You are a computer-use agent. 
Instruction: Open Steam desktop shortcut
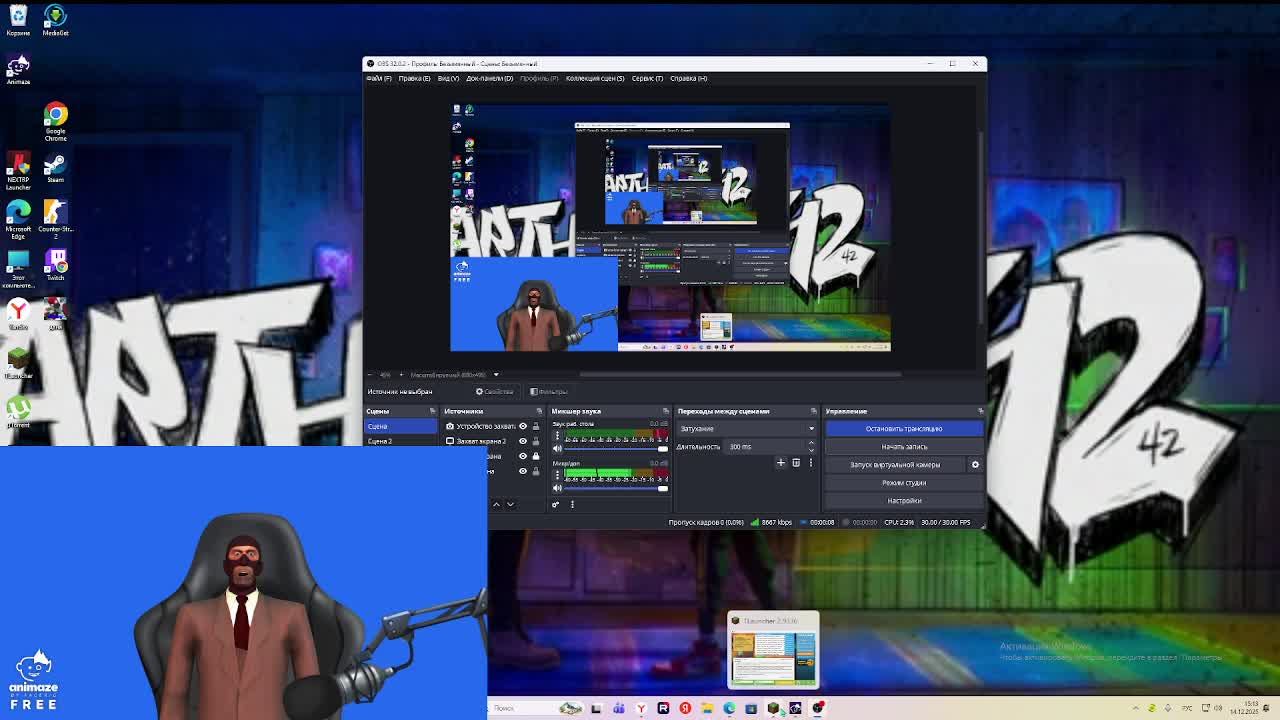click(55, 169)
